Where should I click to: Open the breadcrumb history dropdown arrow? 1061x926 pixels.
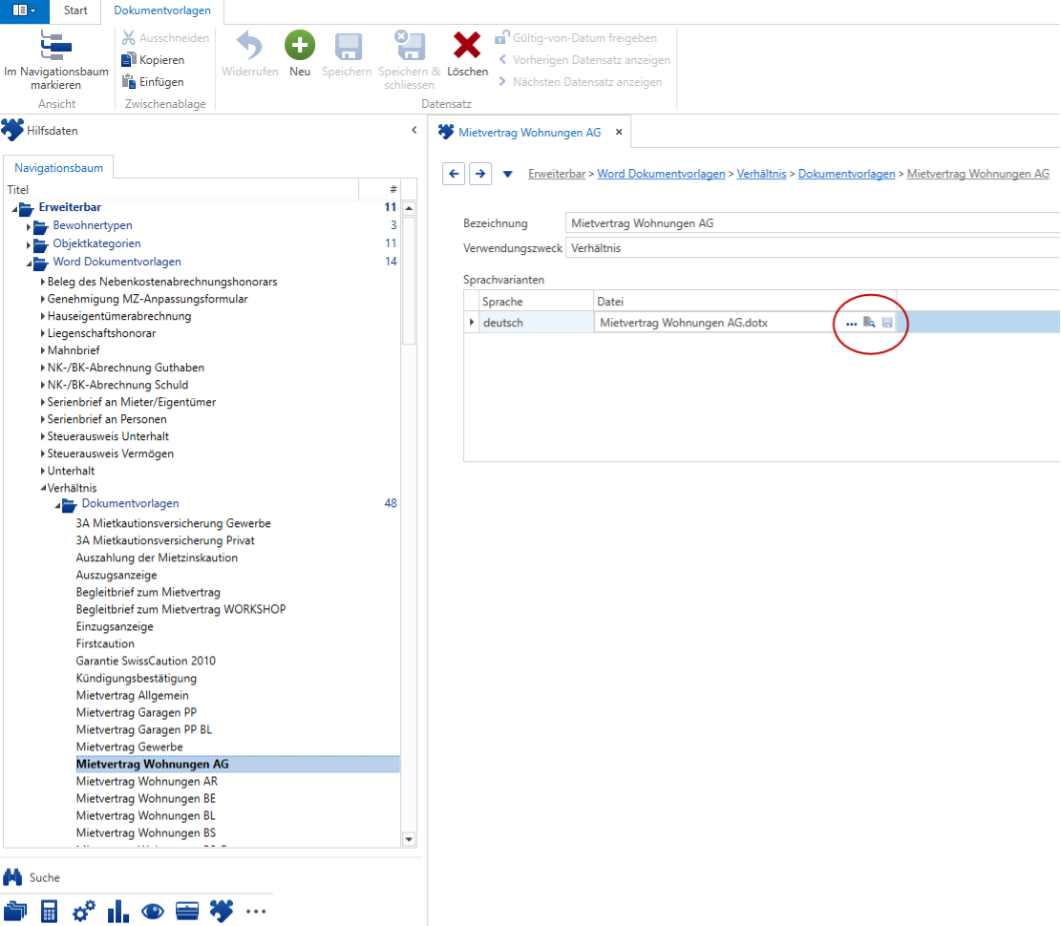507,174
